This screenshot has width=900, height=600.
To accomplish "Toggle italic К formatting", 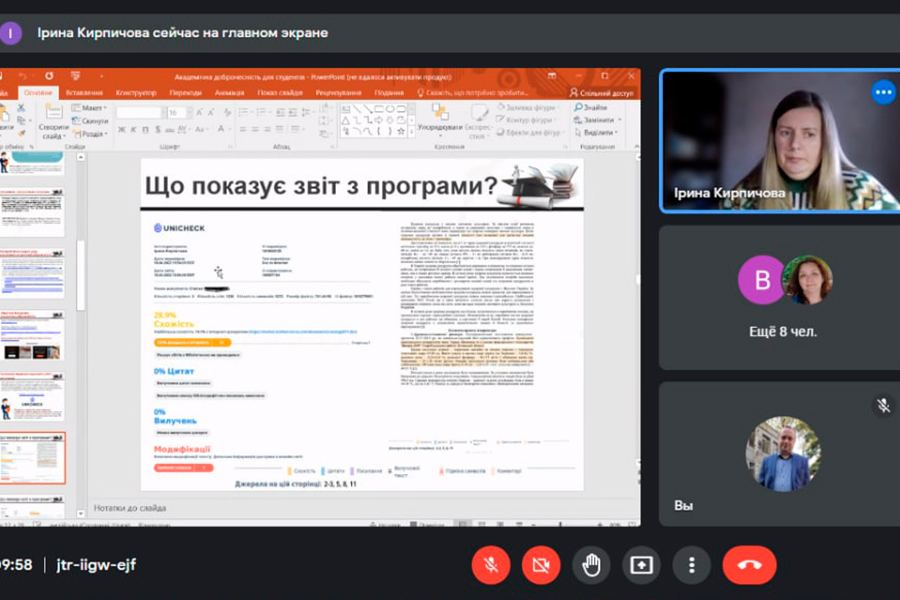I will point(133,130).
